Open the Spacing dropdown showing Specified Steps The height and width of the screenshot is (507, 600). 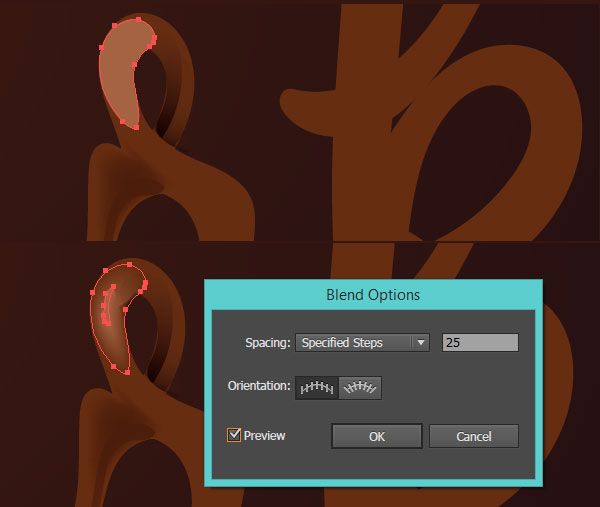tap(362, 342)
